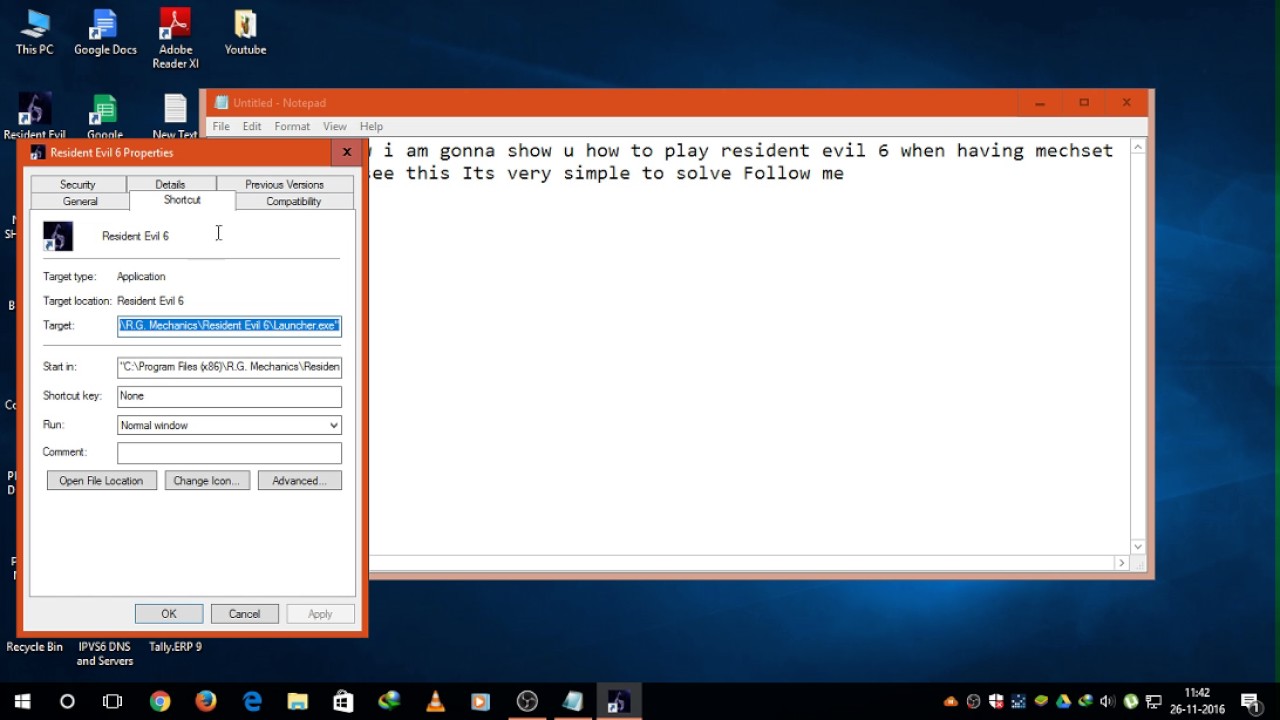Open the Windows Store taskbar icon
Screen dimensions: 1280x720
click(x=343, y=701)
